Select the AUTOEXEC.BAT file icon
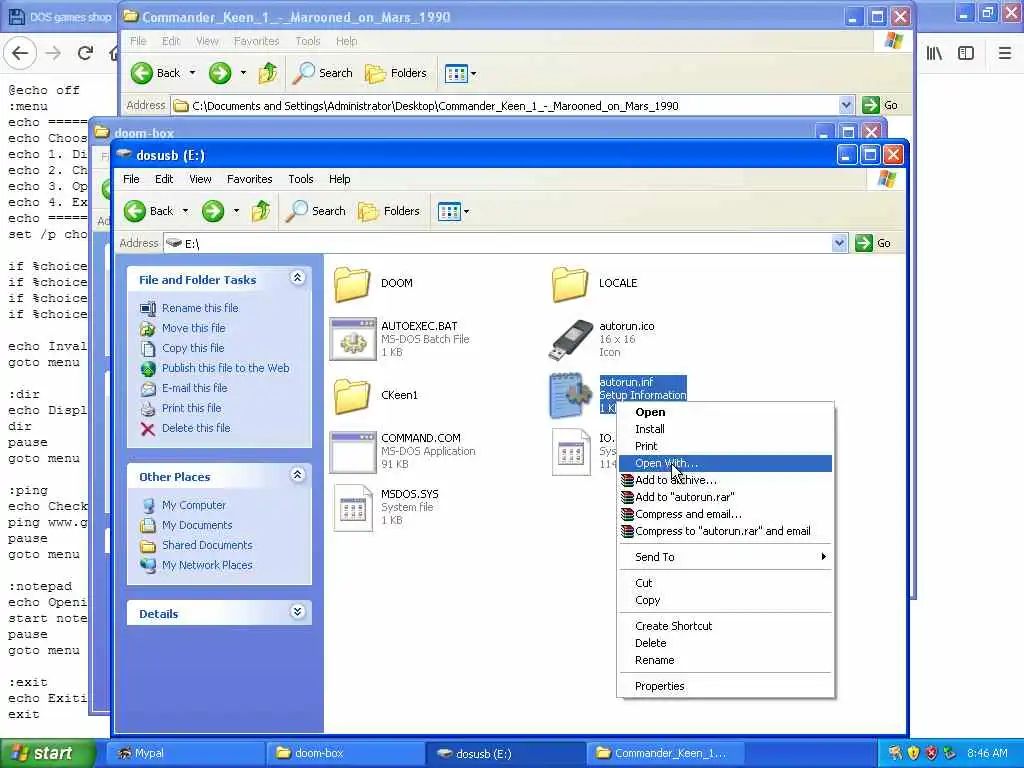Screen dimensions: 1024x768 pos(353,340)
